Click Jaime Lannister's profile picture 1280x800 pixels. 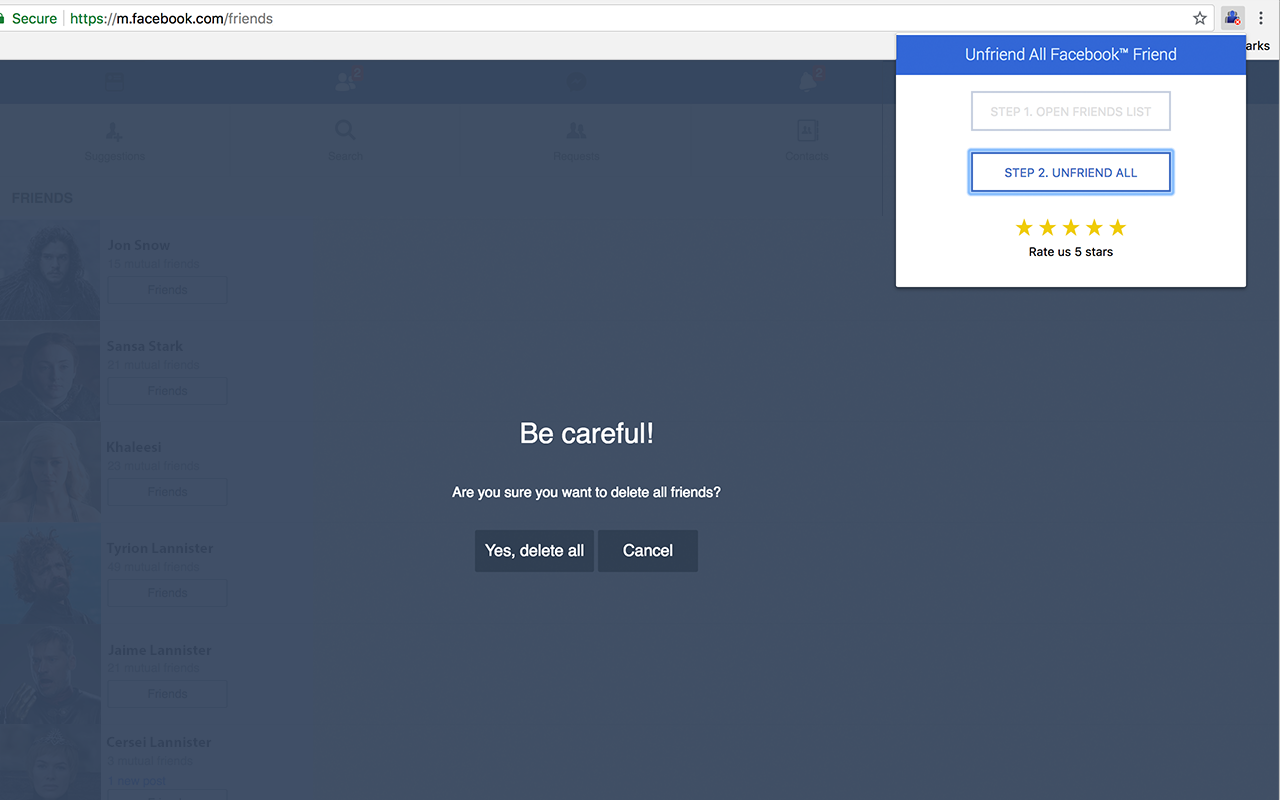click(x=50, y=674)
